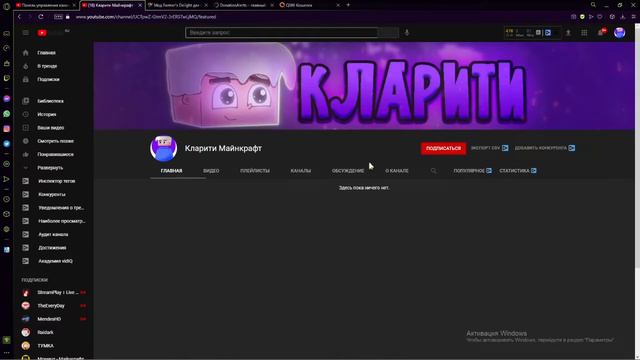Open the YouTube apps grid icon
The height and width of the screenshot is (360, 640).
tap(584, 33)
